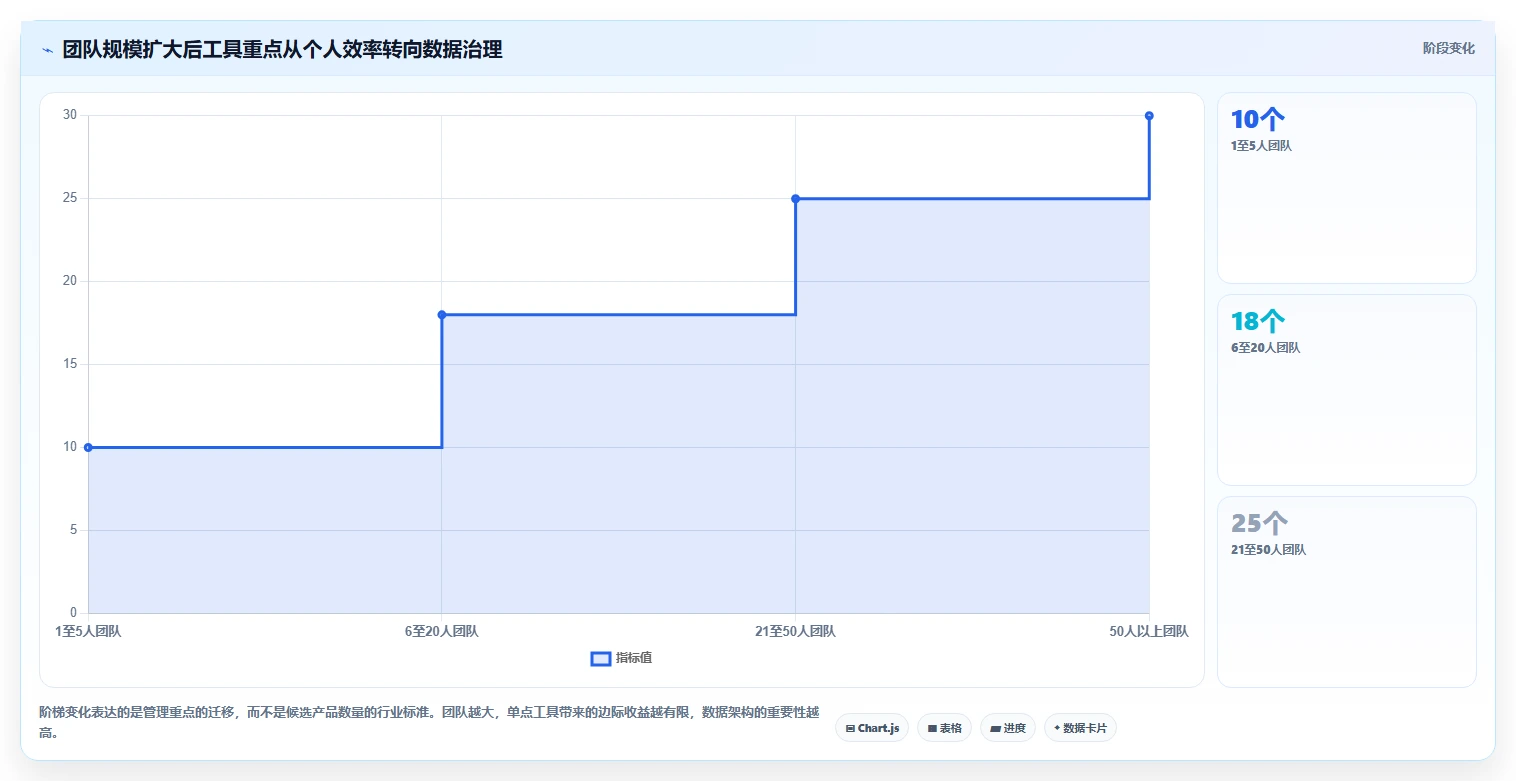Image resolution: width=1516 pixels, height=781 pixels.
Task: Click the data point at value 18
Action: (x=442, y=315)
